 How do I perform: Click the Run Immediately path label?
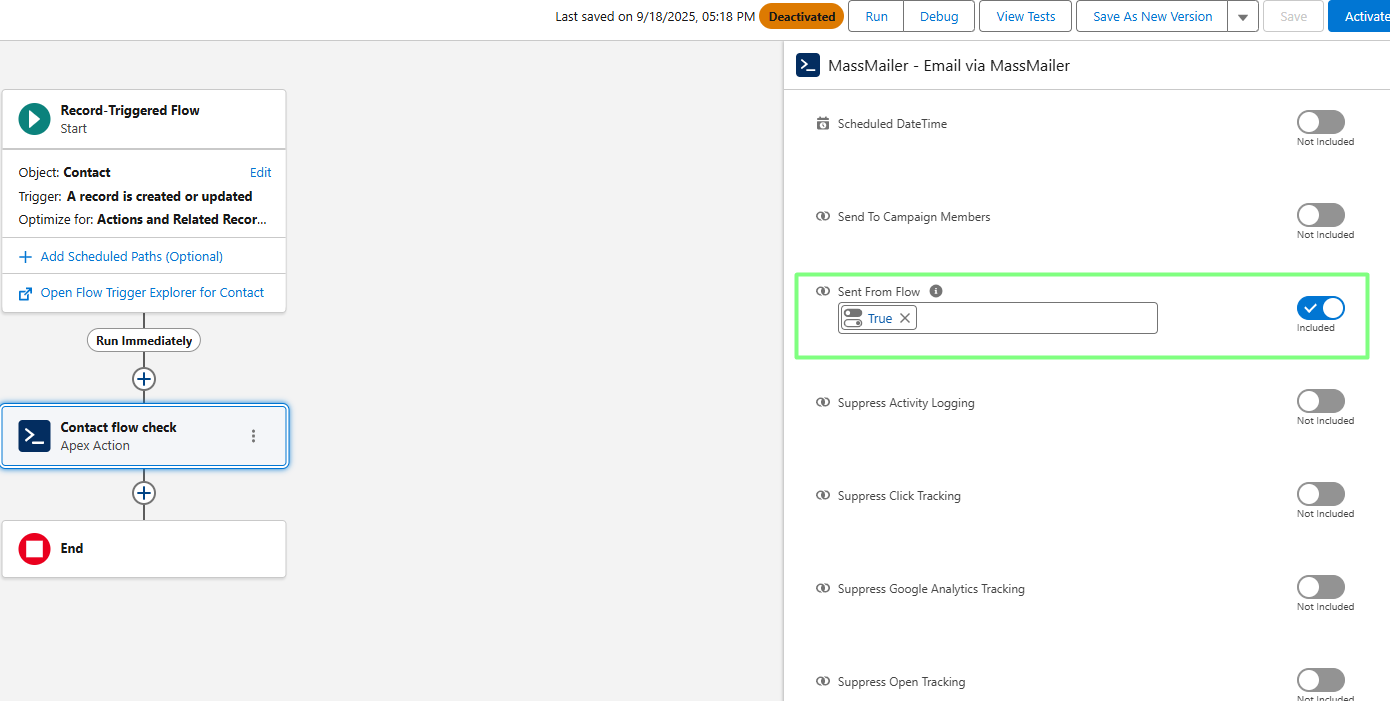[x=144, y=341]
